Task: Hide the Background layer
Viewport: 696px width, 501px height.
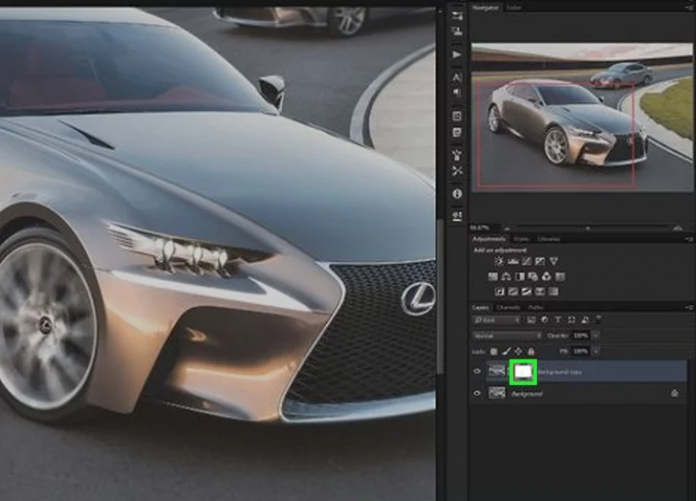Action: tap(476, 394)
